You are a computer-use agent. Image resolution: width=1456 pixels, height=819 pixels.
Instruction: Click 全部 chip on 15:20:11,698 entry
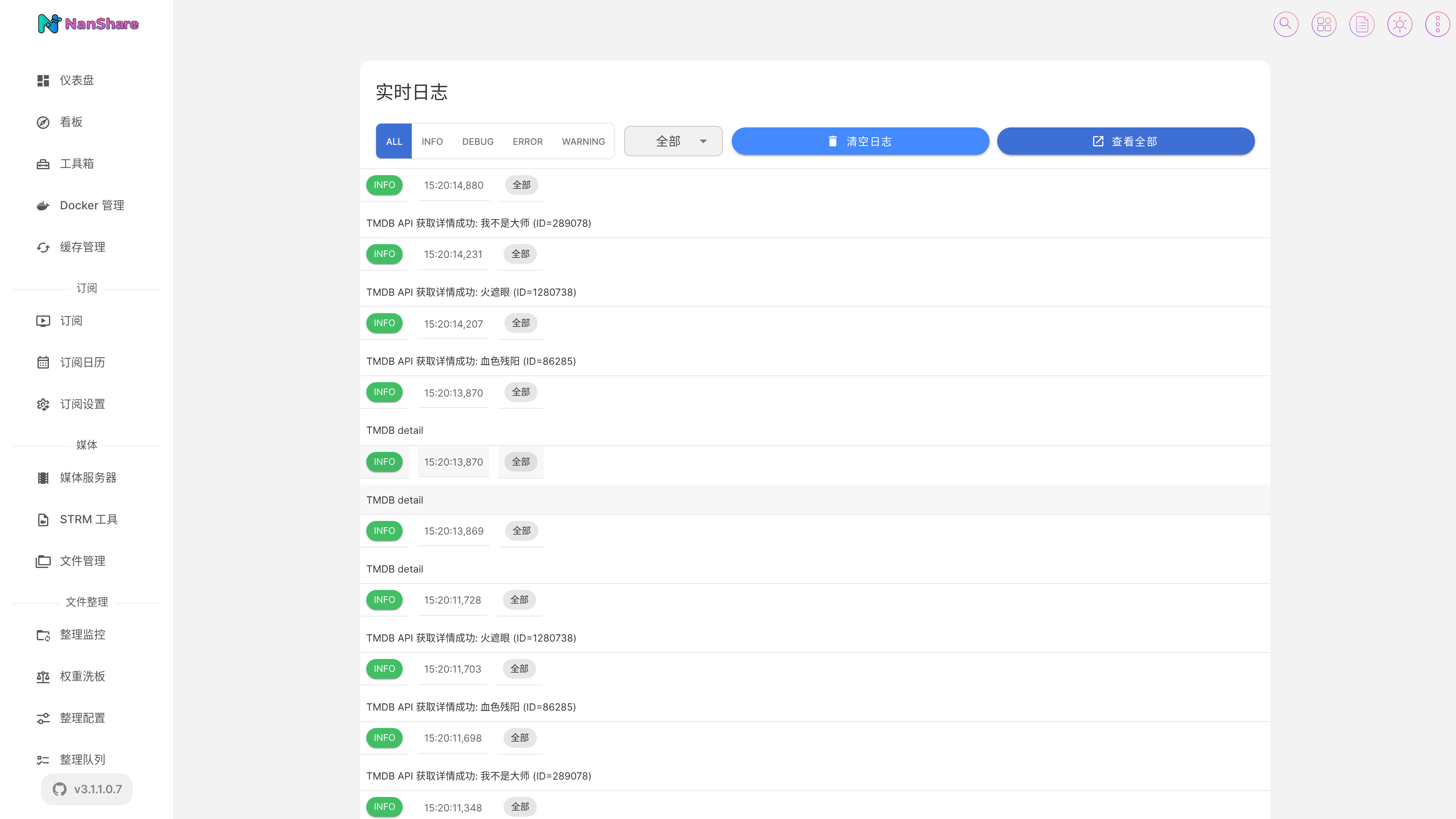(520, 738)
